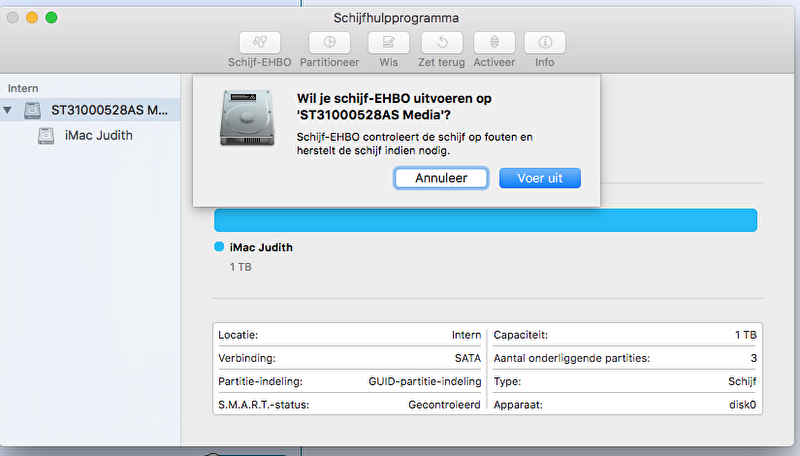Click the hard drive image in dialog
This screenshot has height=456, width=800.
pos(248,117)
